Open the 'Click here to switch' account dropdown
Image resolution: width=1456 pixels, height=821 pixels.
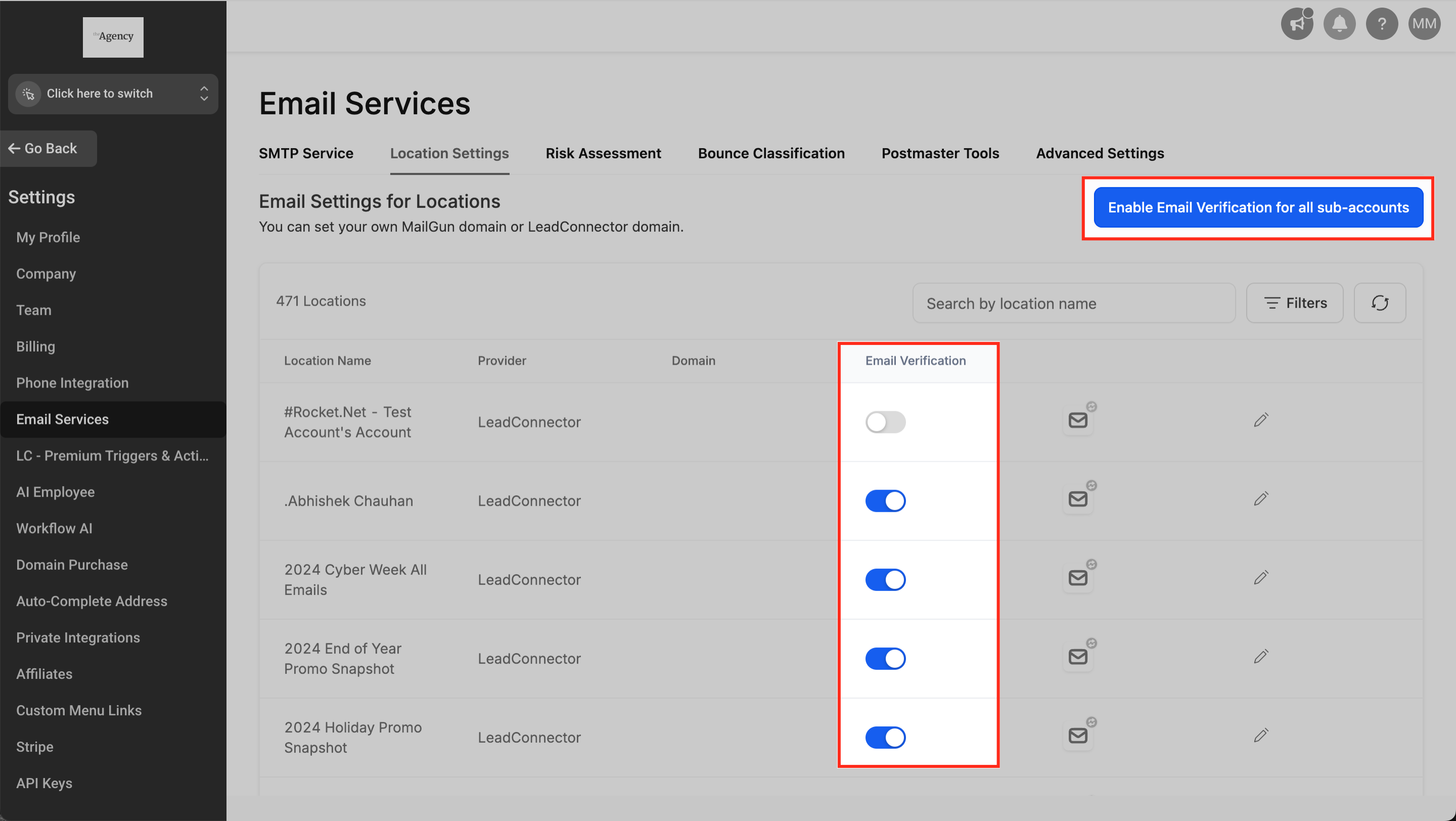(x=113, y=94)
